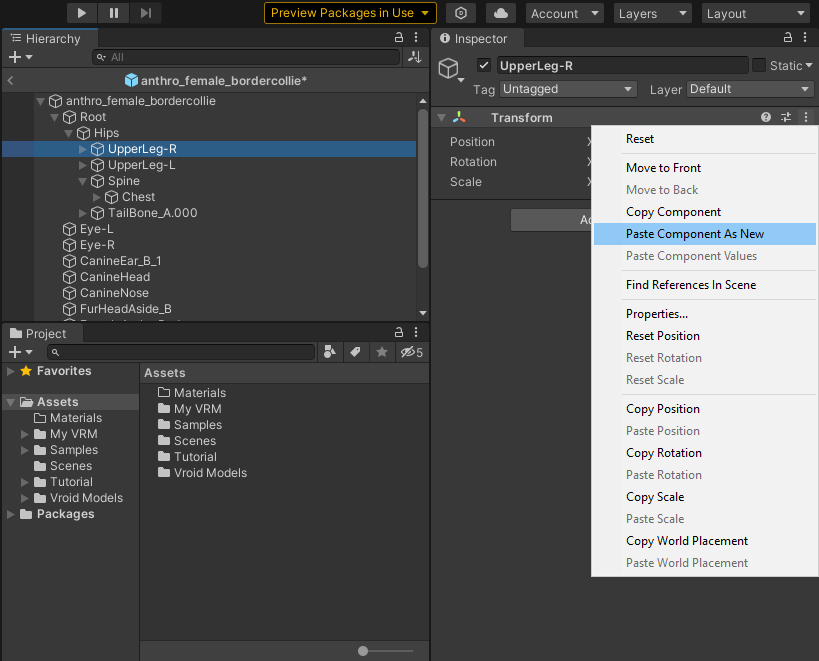Open the Static flags dropdown arrow

(x=809, y=65)
